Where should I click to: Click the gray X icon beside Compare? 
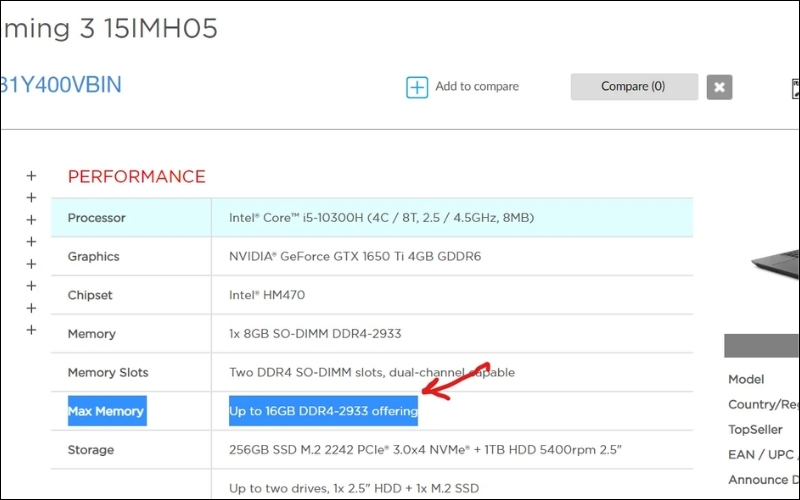tap(719, 87)
